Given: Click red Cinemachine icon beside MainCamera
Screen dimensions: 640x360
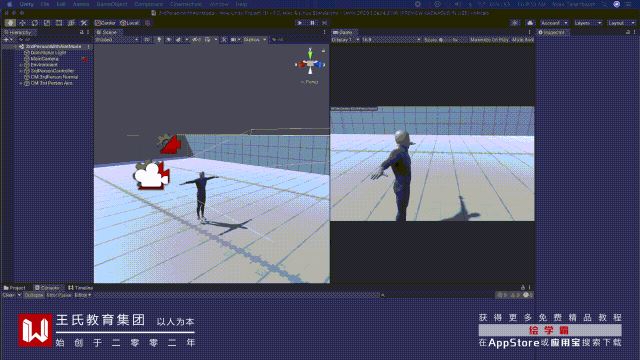Looking at the screenshot, I should [85, 60].
